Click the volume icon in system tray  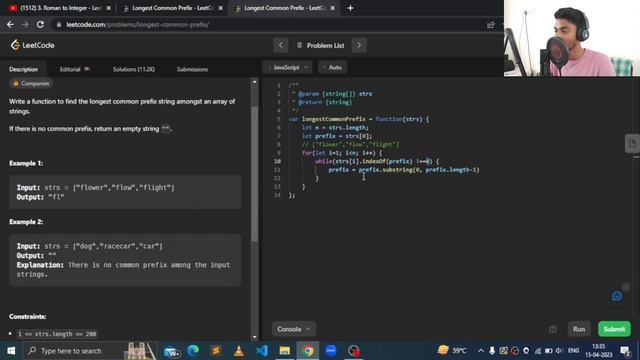[559, 351]
